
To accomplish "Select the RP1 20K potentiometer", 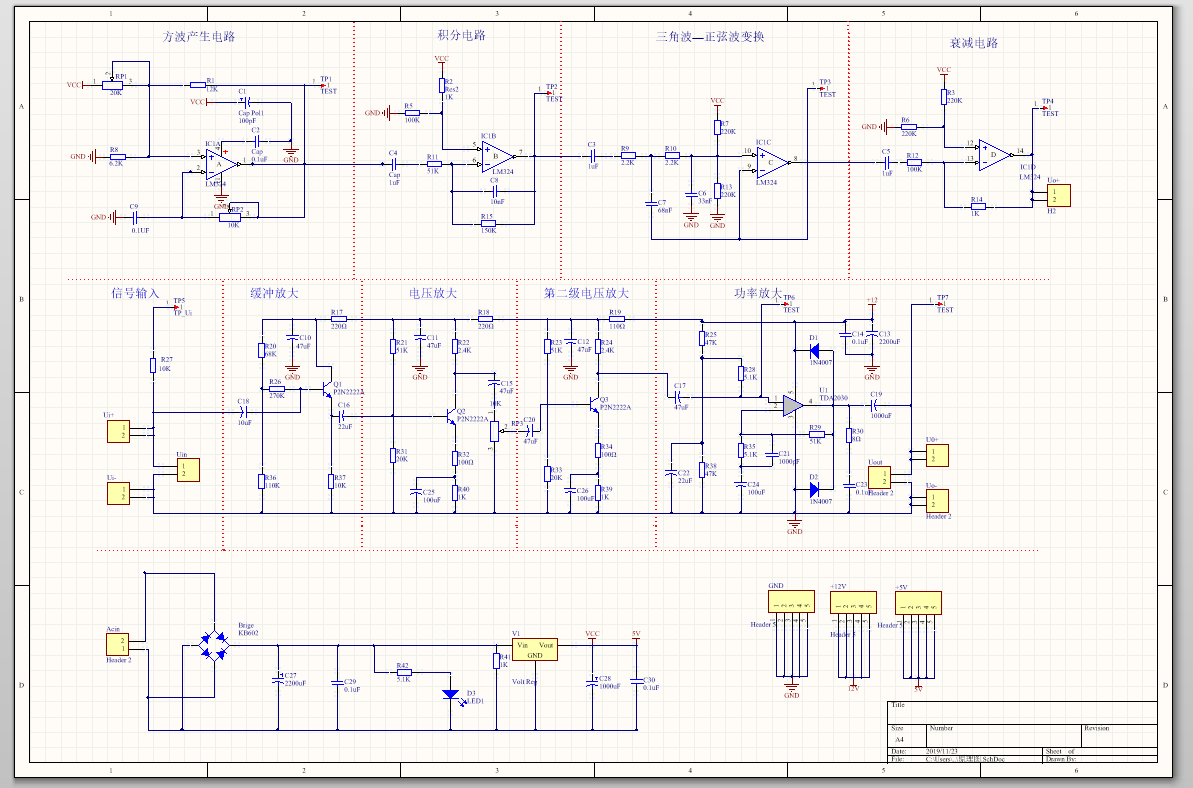I will (x=116, y=85).
